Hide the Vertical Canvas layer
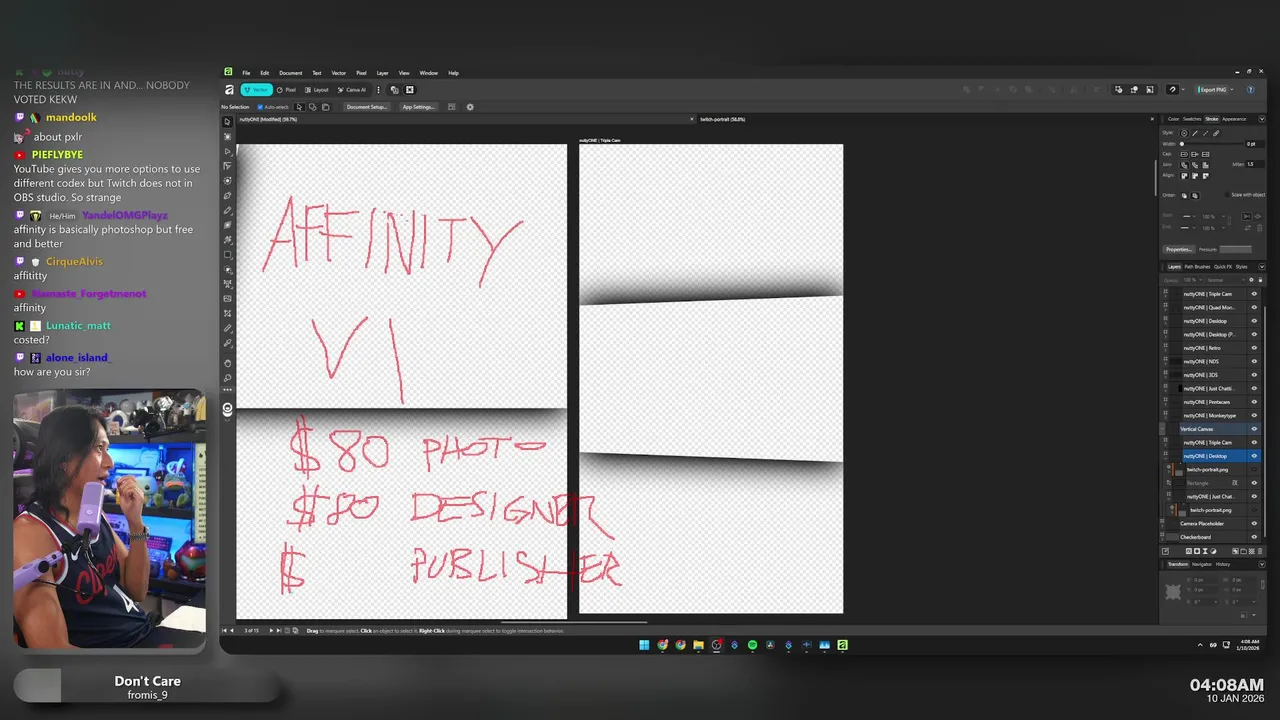 coord(1254,429)
